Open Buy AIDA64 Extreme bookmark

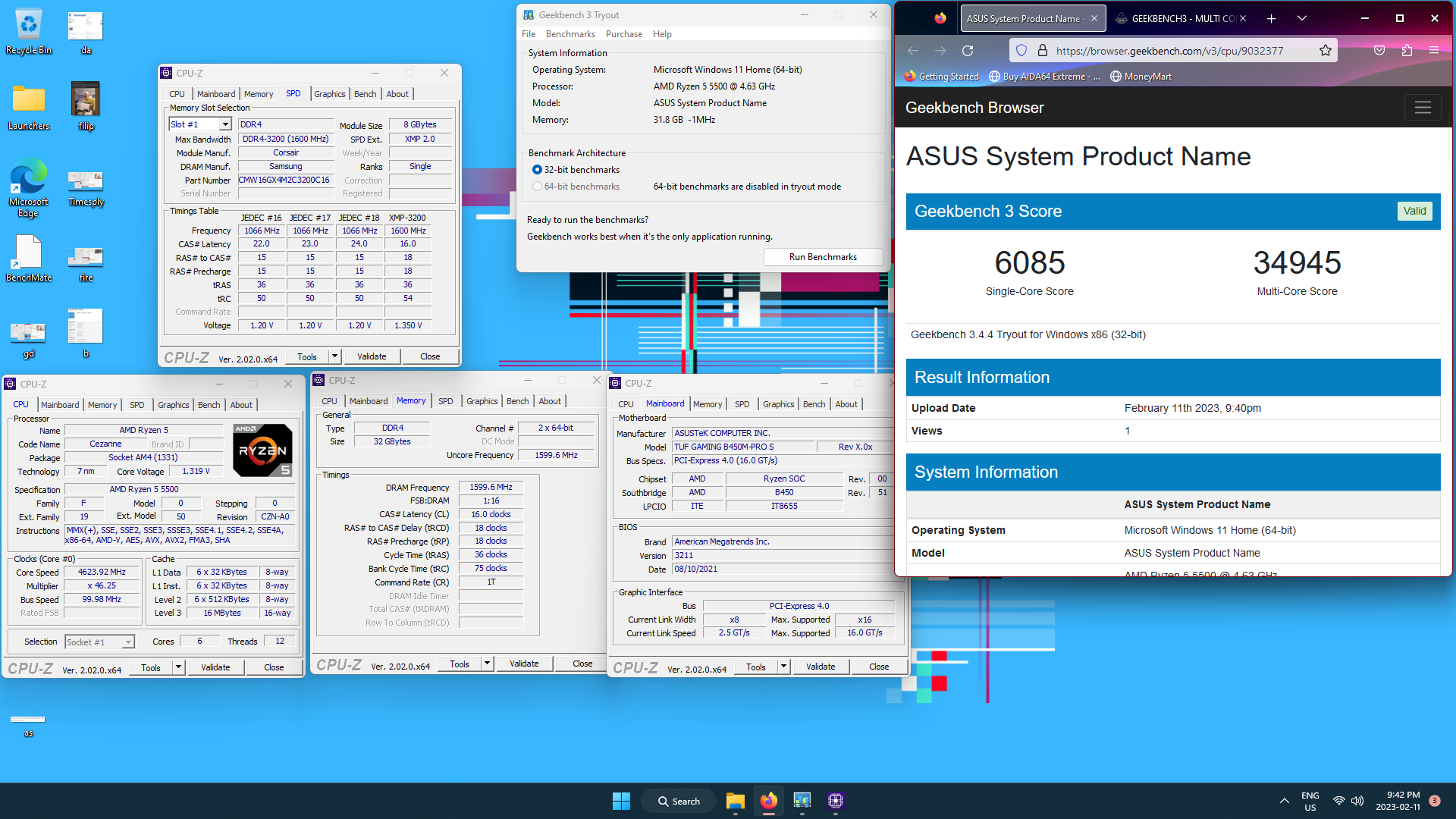tap(1043, 77)
